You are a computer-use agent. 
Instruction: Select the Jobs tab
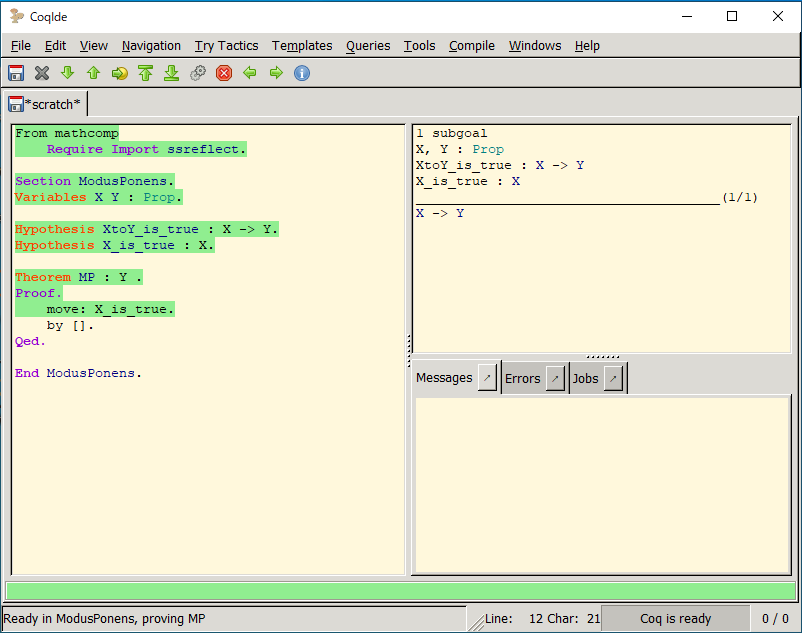coord(585,378)
